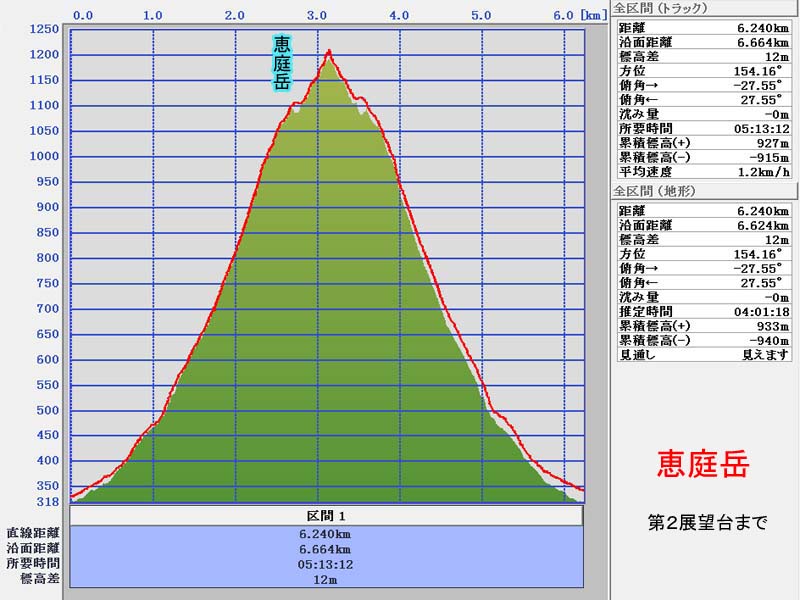This screenshot has height=600, width=800.
Task: Click the summit peak of the red track line
Action: coord(328,51)
